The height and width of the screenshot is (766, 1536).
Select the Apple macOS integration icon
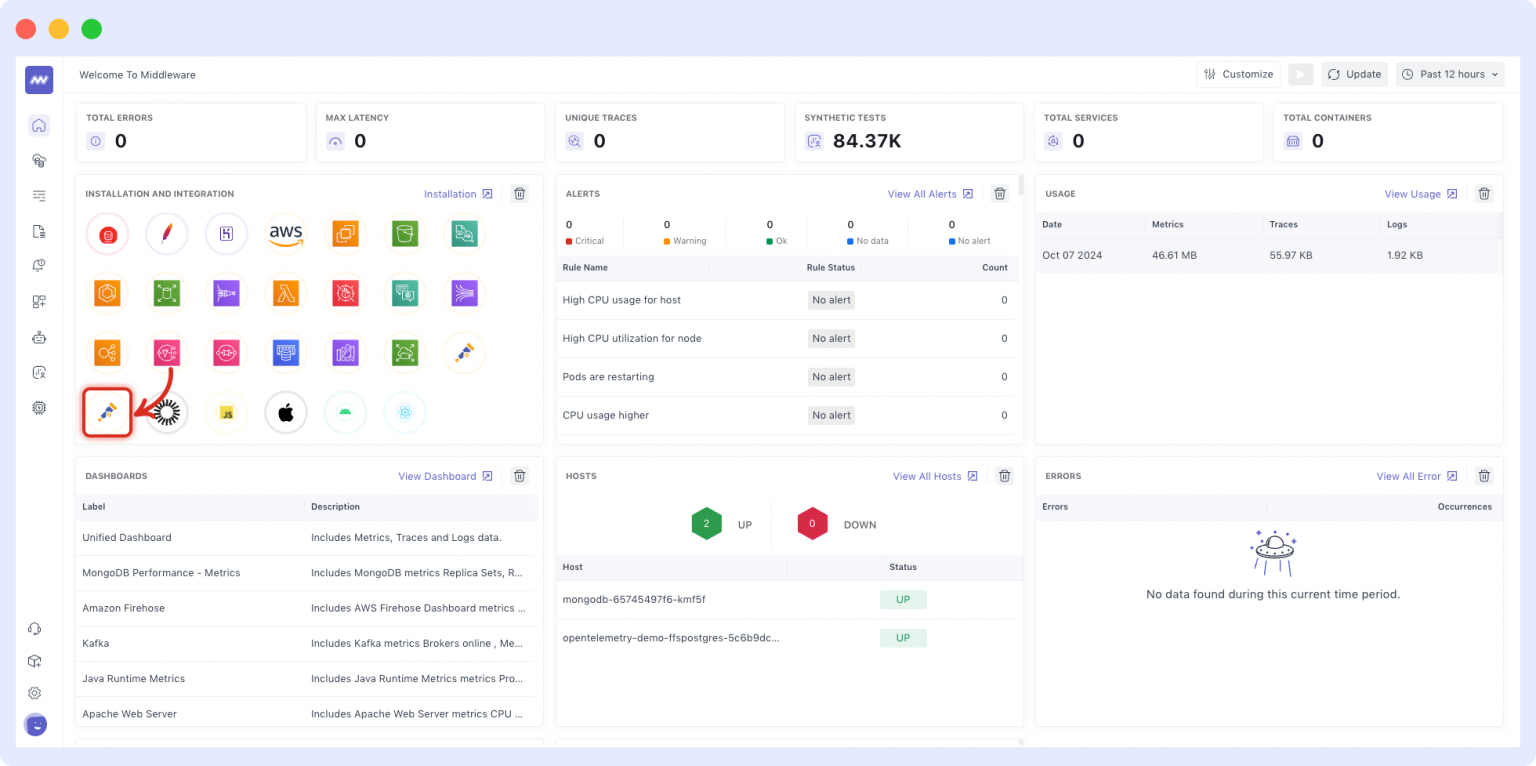(x=286, y=412)
